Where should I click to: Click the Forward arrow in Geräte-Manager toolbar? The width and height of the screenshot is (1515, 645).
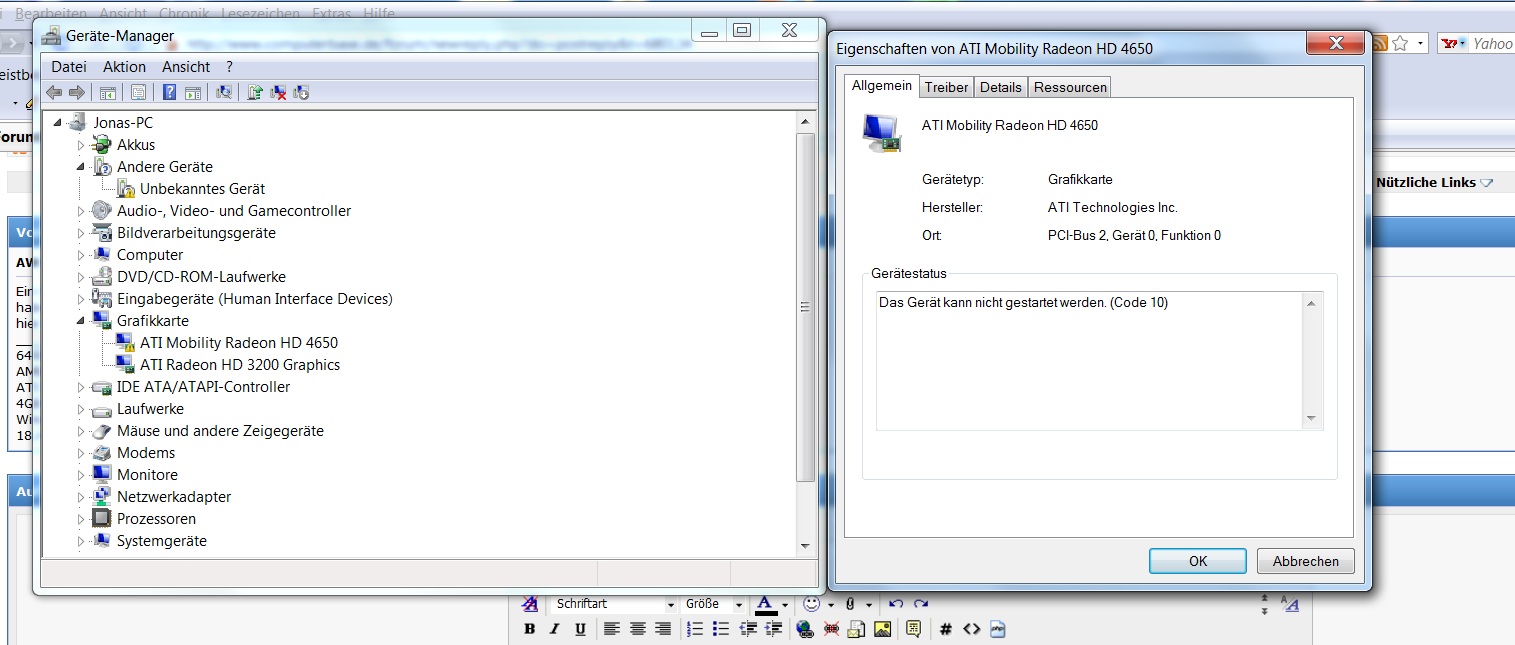pyautogui.click(x=77, y=92)
